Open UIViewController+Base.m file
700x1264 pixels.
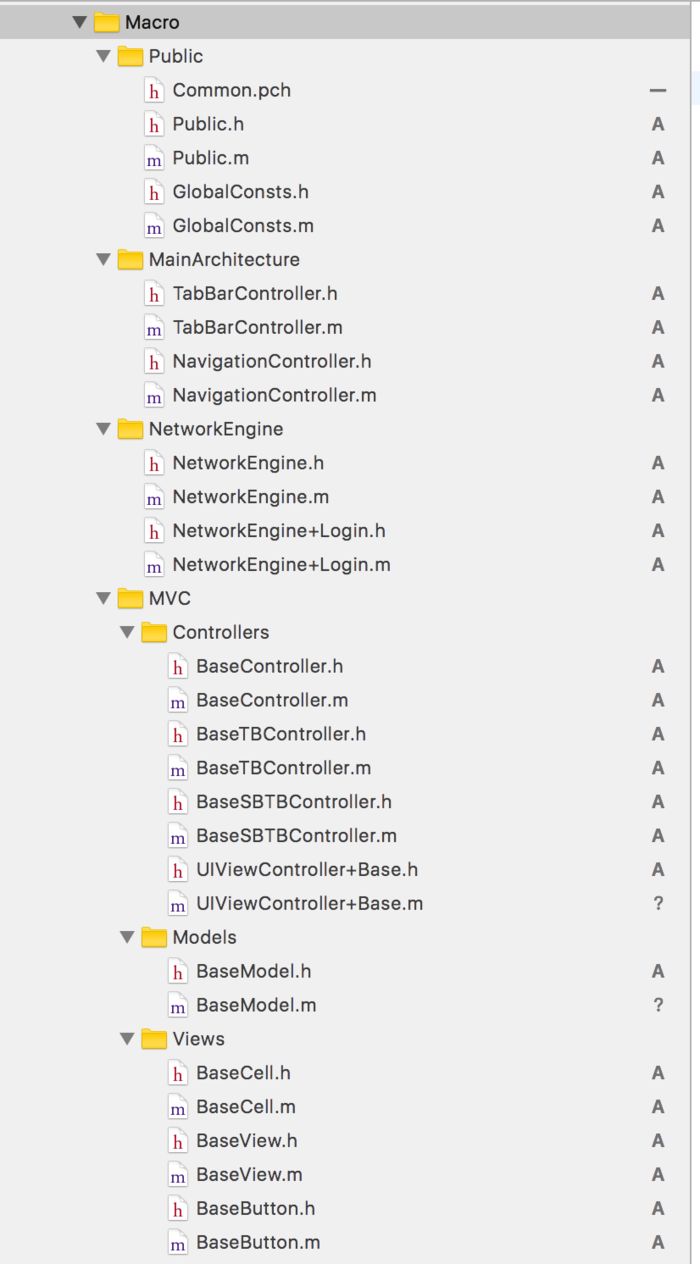309,904
